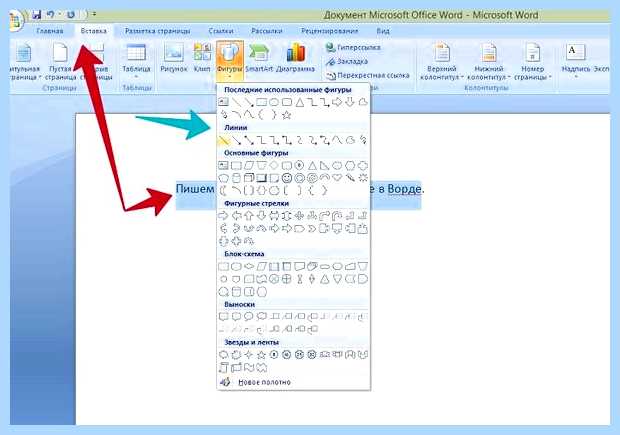The width and height of the screenshot is (620, 435).
Task: Pick the star from recently used shapes
Action: point(287,115)
